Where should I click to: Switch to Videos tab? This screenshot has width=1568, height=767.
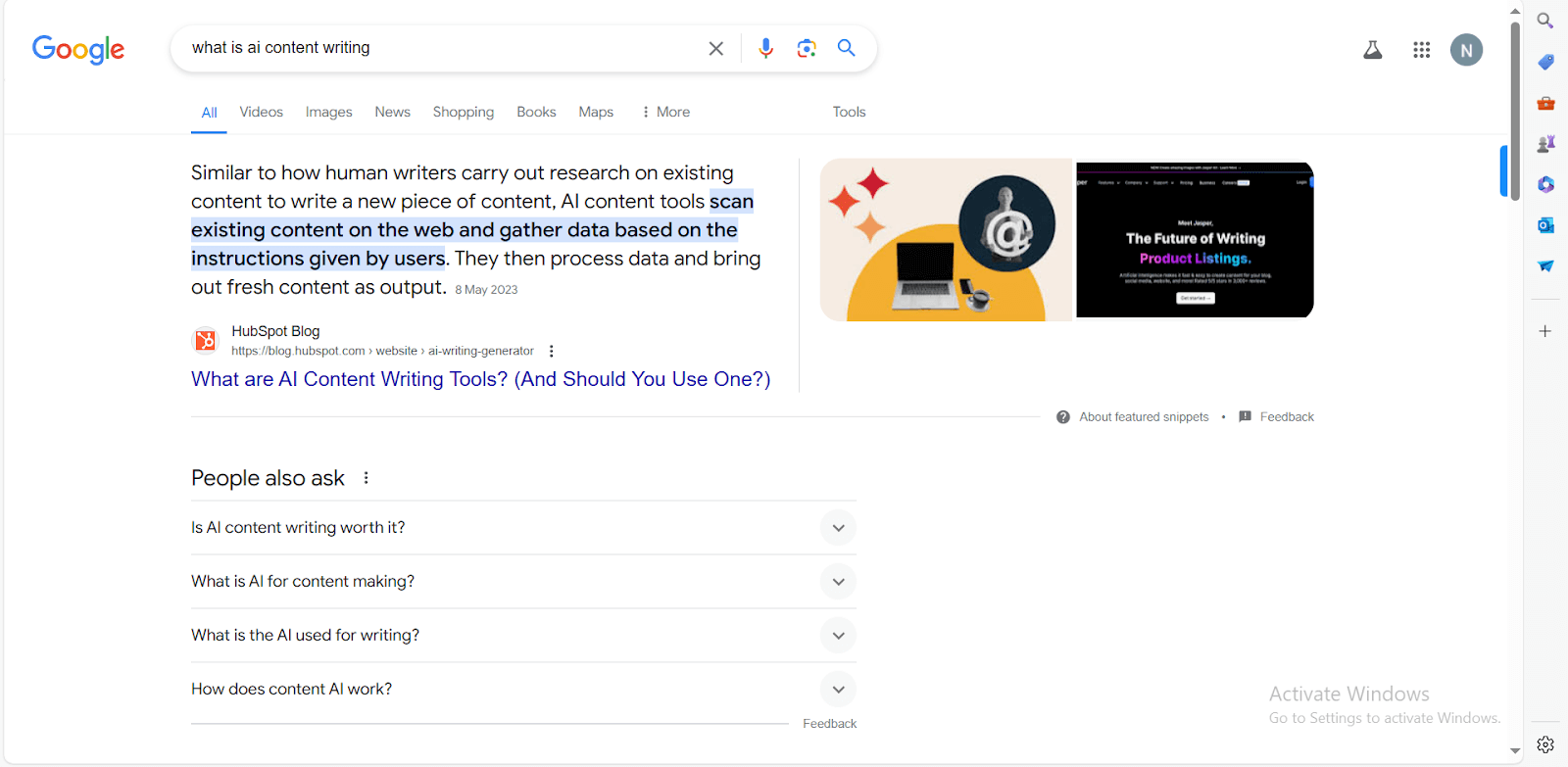click(261, 112)
